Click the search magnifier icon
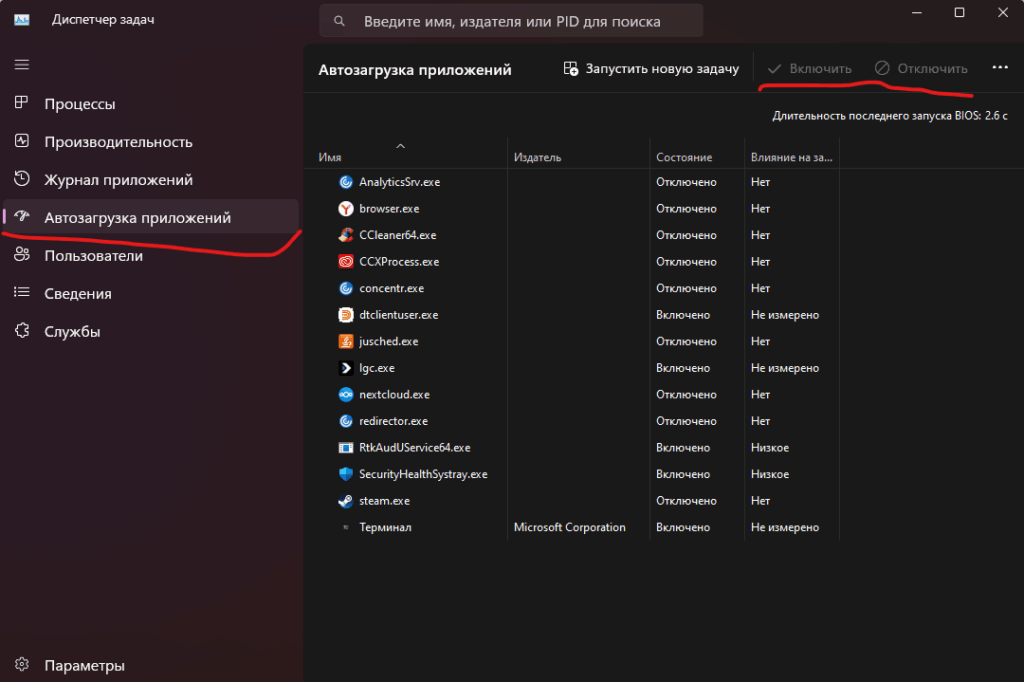Viewport: 1024px width, 682px height. pos(339,22)
